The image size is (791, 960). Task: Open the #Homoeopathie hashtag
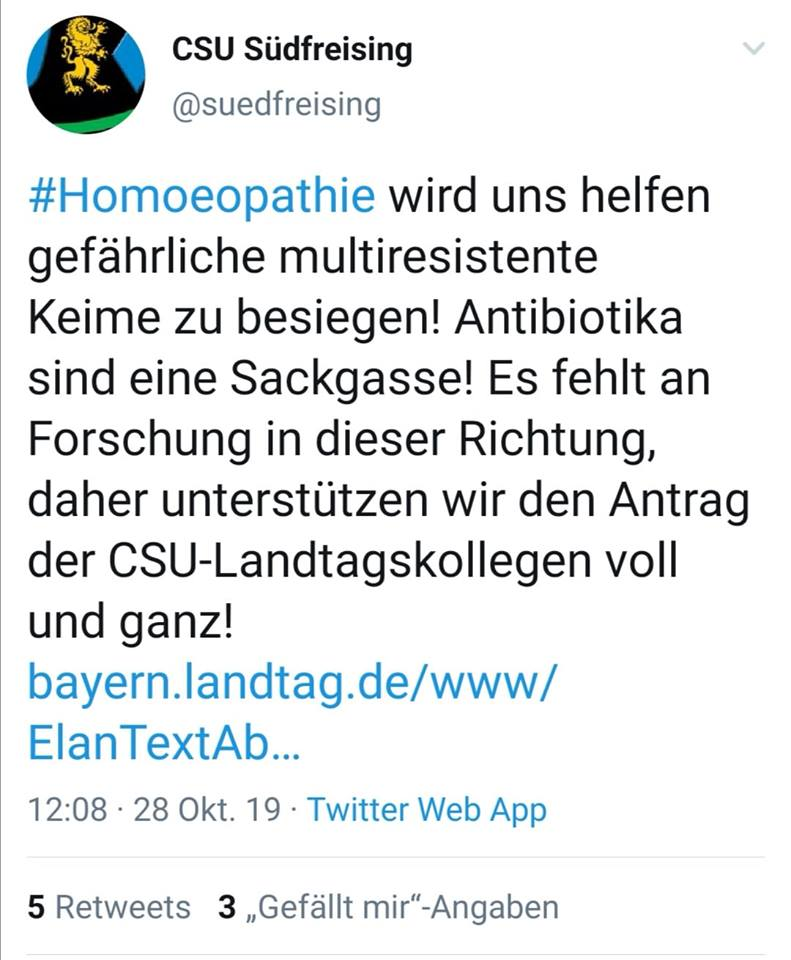(202, 196)
